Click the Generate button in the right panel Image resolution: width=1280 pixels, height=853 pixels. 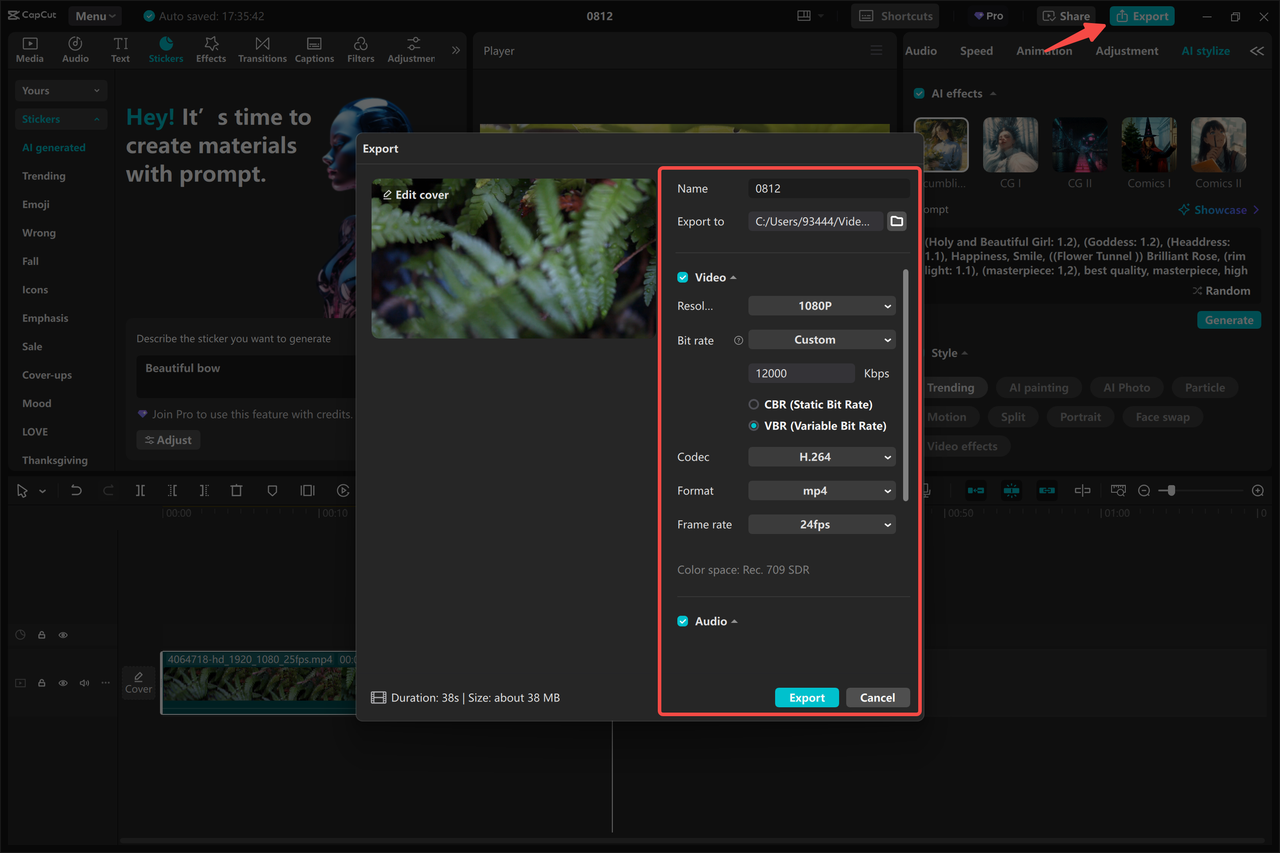pyautogui.click(x=1228, y=319)
